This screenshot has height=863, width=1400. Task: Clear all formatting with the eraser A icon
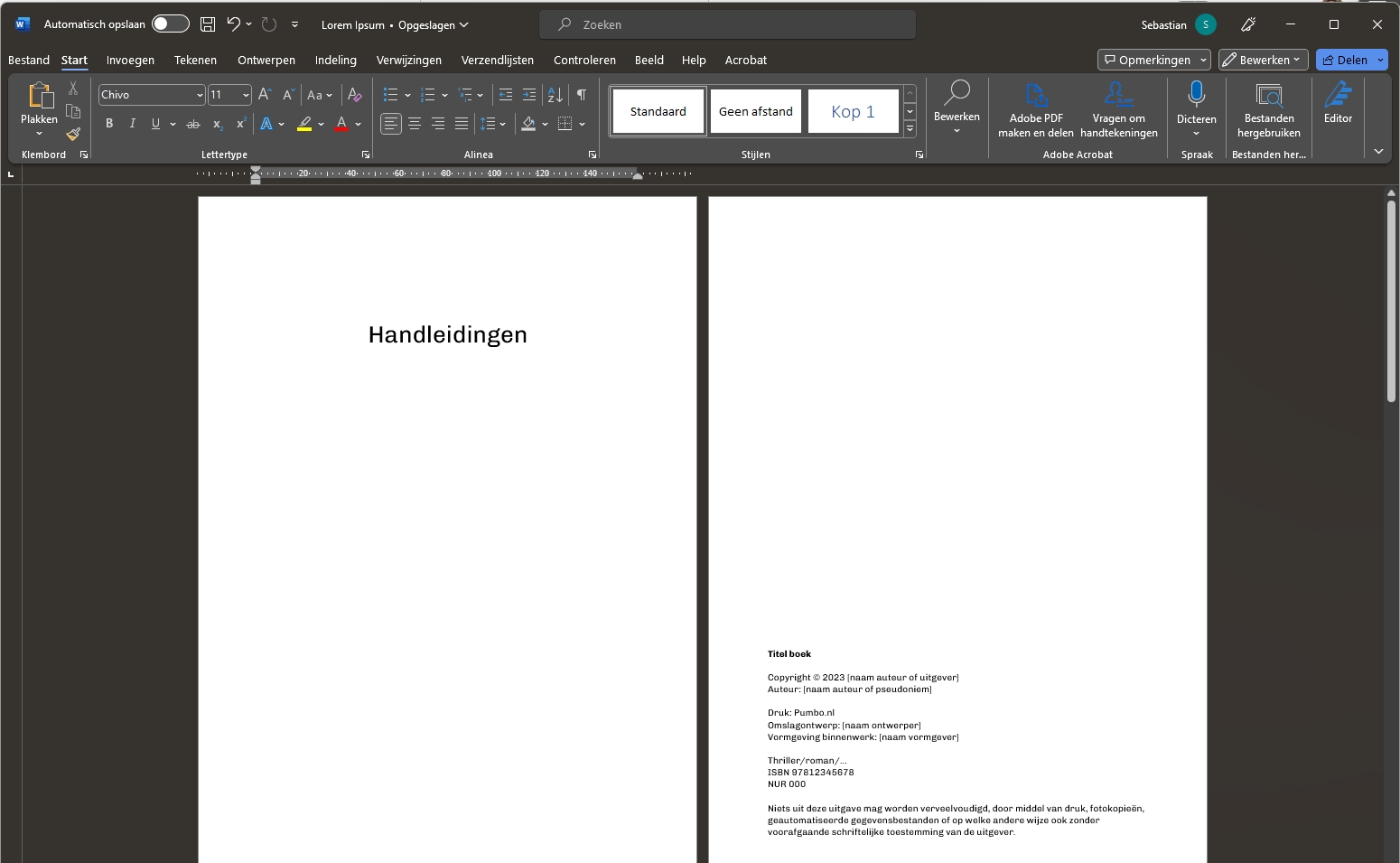point(355,95)
